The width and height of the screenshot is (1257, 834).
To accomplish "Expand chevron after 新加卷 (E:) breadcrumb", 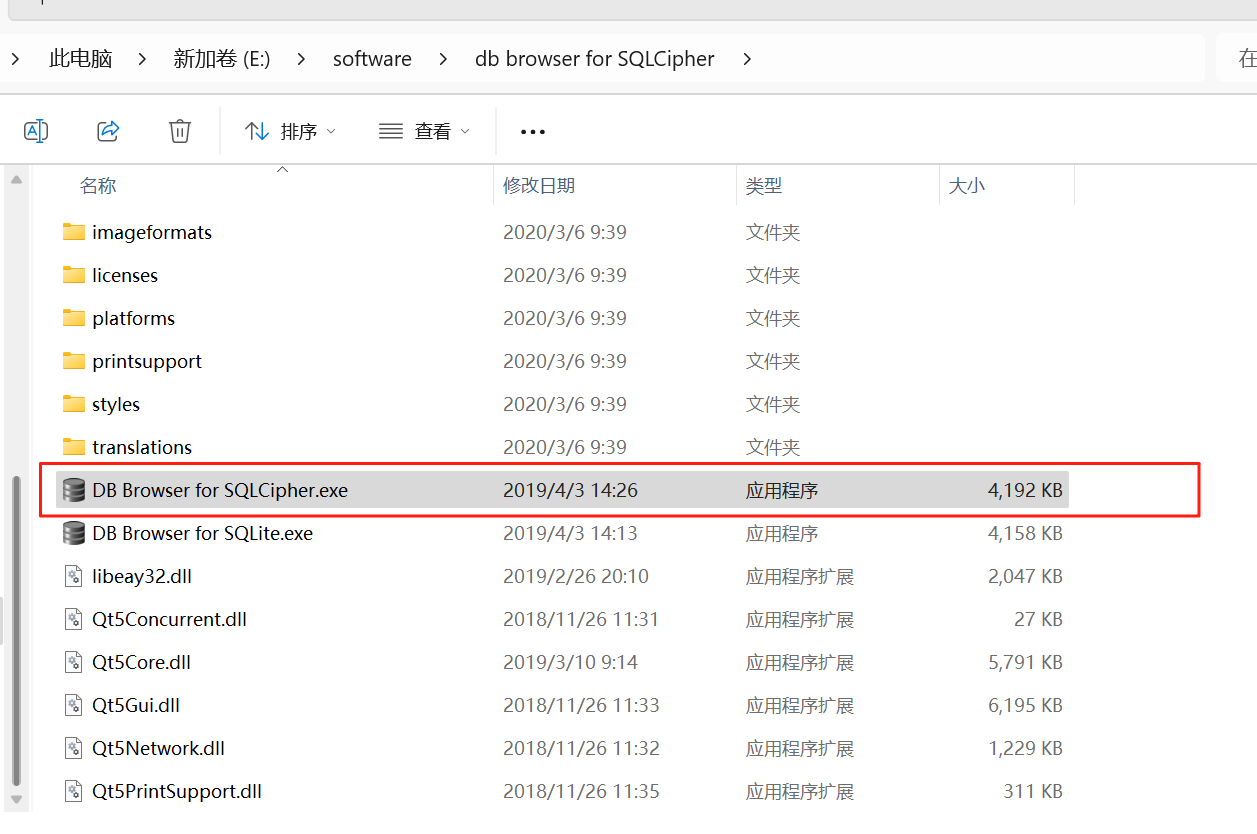I will point(301,59).
